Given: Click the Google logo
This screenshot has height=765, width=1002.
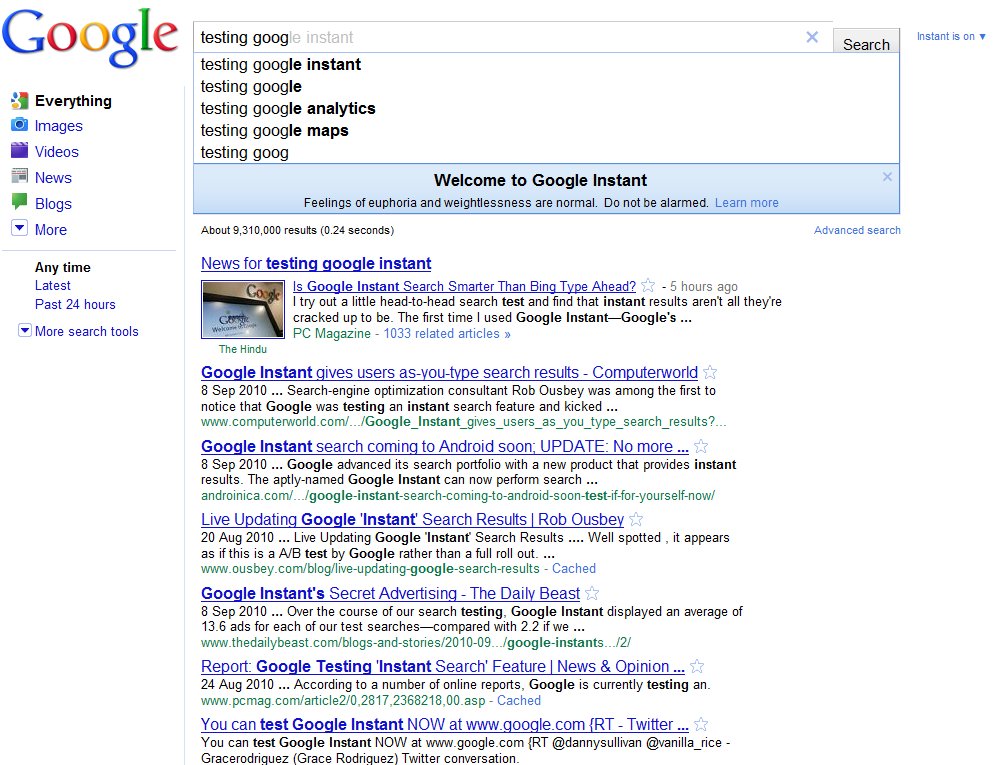Looking at the screenshot, I should [90, 38].
